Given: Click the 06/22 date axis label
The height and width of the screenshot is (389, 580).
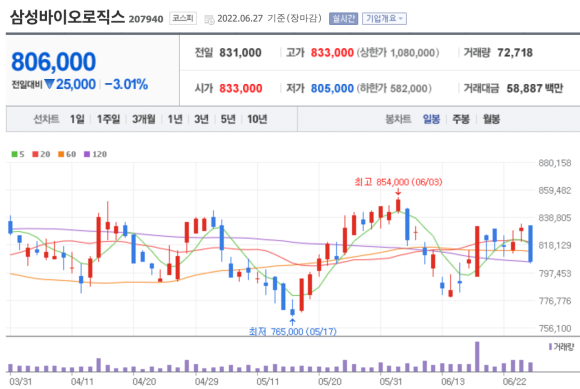Looking at the screenshot, I should [x=515, y=381].
